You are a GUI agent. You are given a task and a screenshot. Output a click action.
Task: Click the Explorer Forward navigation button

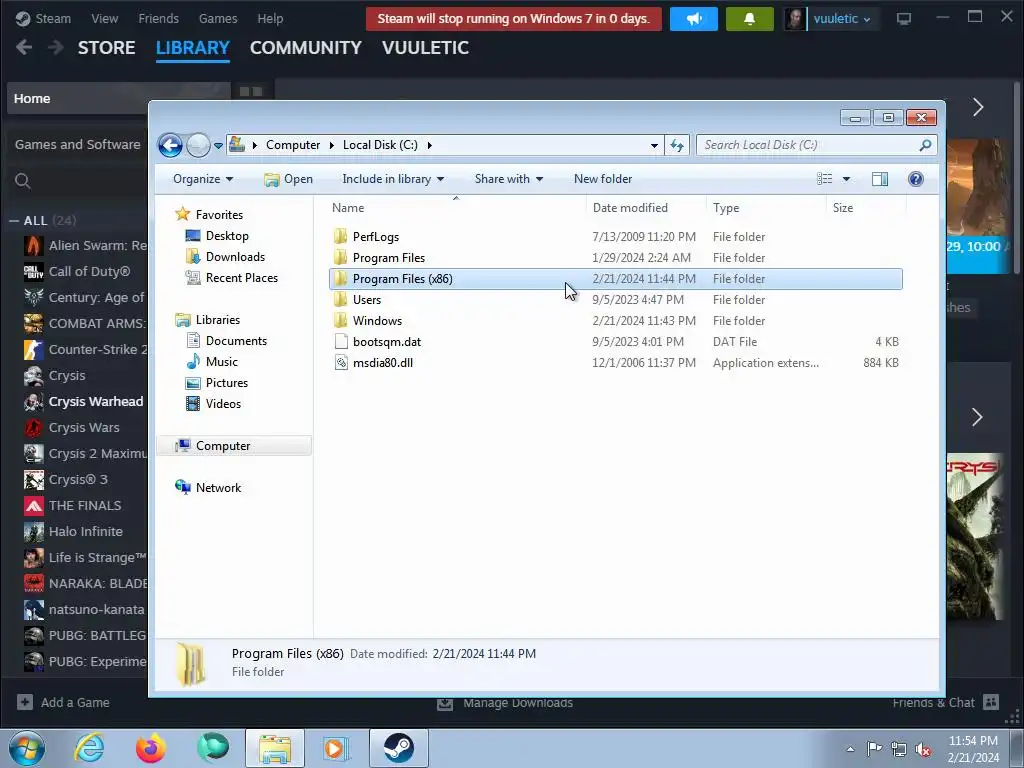pyautogui.click(x=198, y=145)
